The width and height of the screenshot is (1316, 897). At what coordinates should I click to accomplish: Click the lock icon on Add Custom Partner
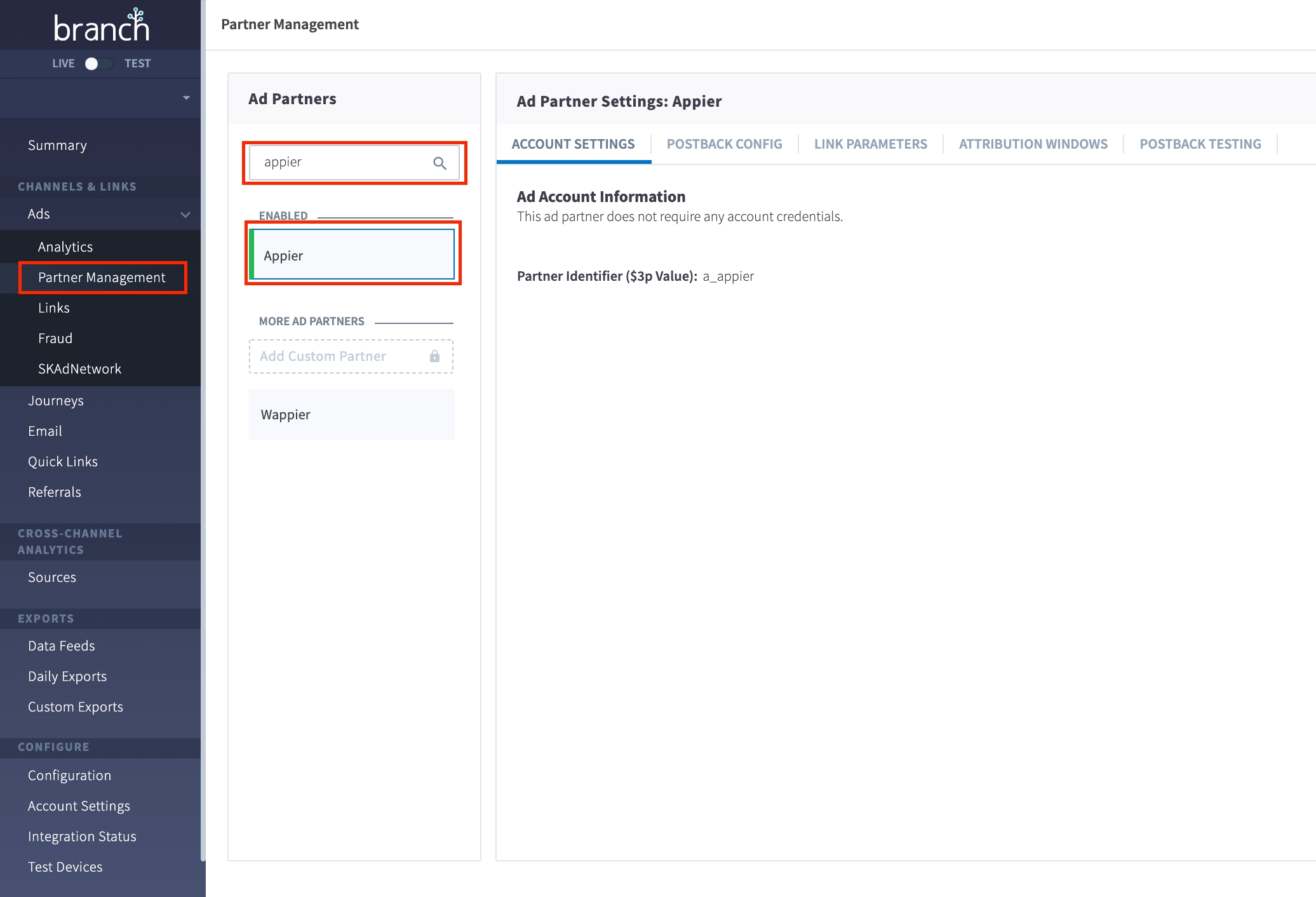434,356
